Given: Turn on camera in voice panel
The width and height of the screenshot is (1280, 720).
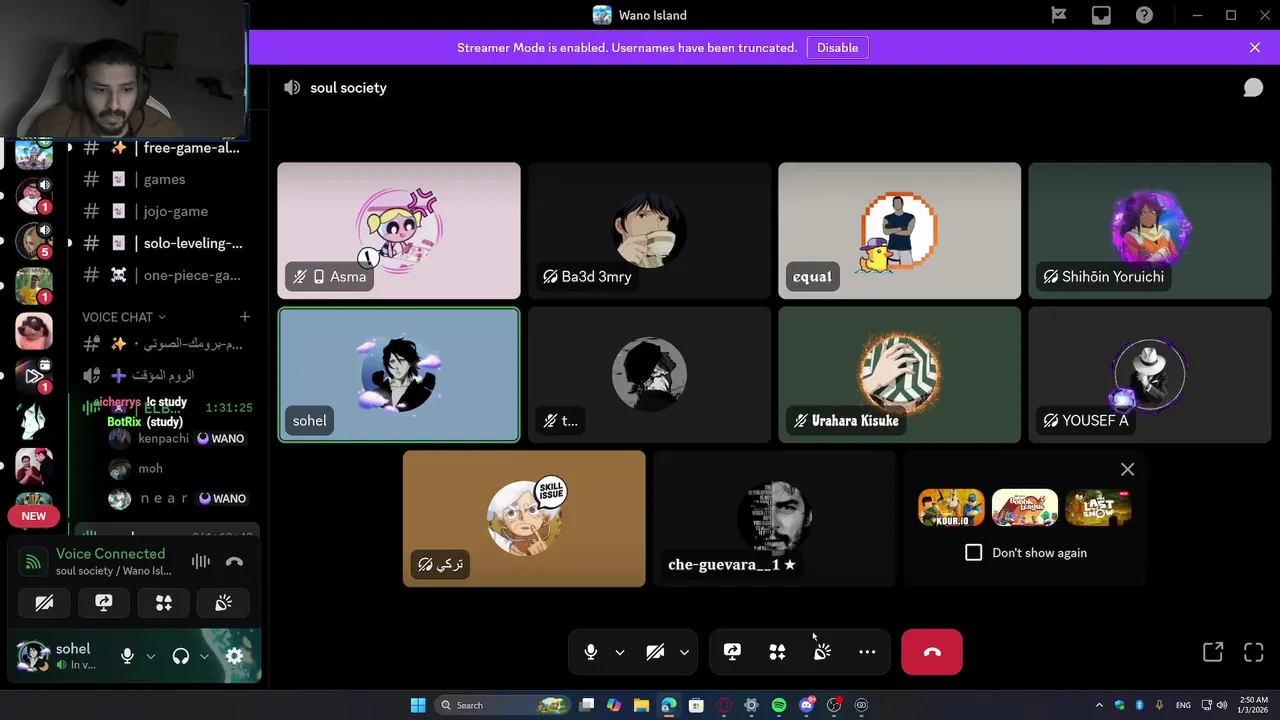Looking at the screenshot, I should point(44,603).
